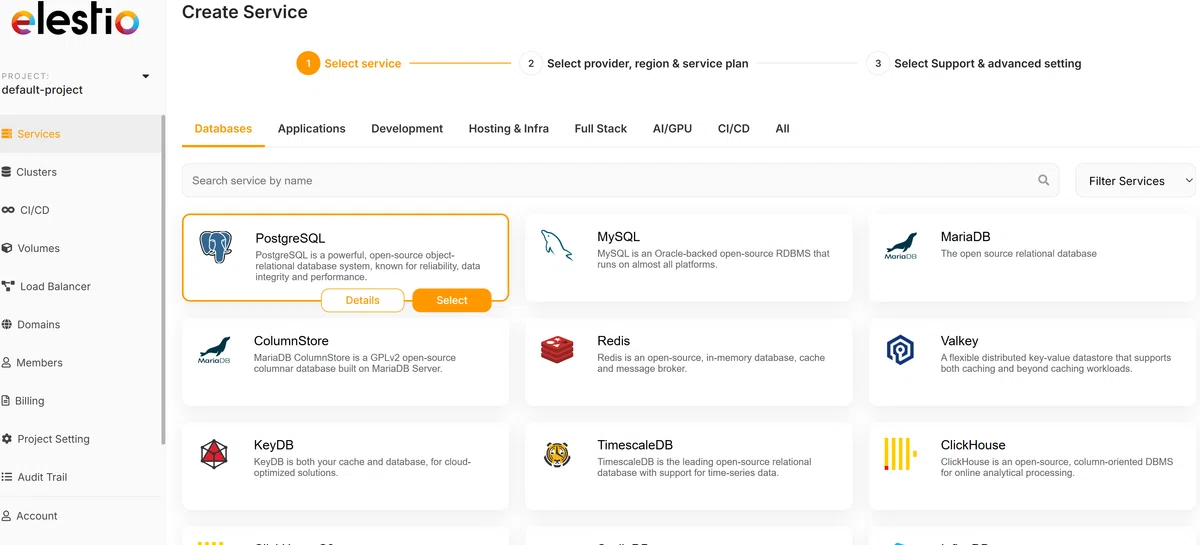Click the Valkey hexagon logo

(900, 350)
